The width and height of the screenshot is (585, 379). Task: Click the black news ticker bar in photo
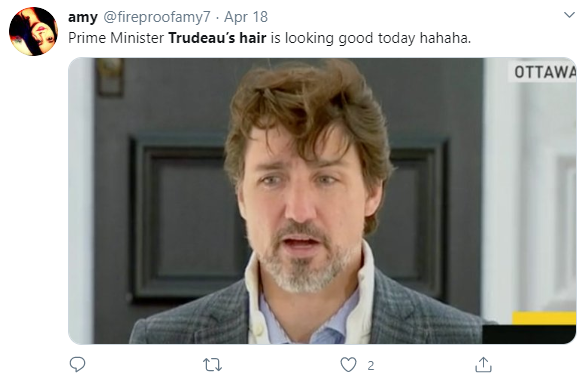pos(529,334)
